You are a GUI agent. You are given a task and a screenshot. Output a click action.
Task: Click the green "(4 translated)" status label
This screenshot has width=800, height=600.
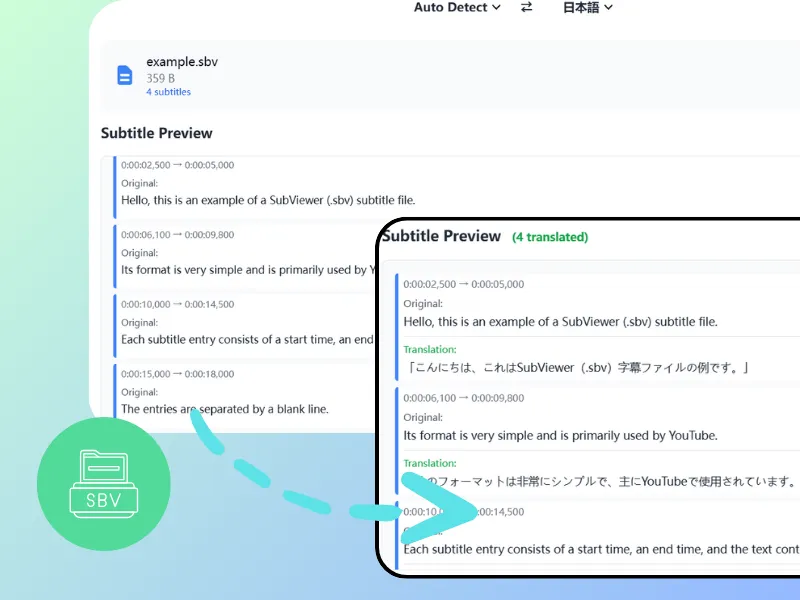coord(550,237)
